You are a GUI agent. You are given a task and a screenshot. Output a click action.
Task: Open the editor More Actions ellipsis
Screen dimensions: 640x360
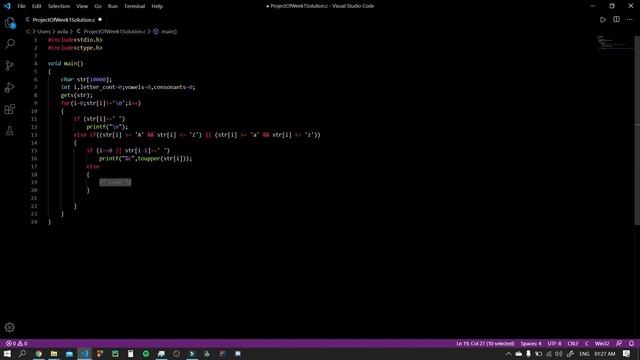629,20
